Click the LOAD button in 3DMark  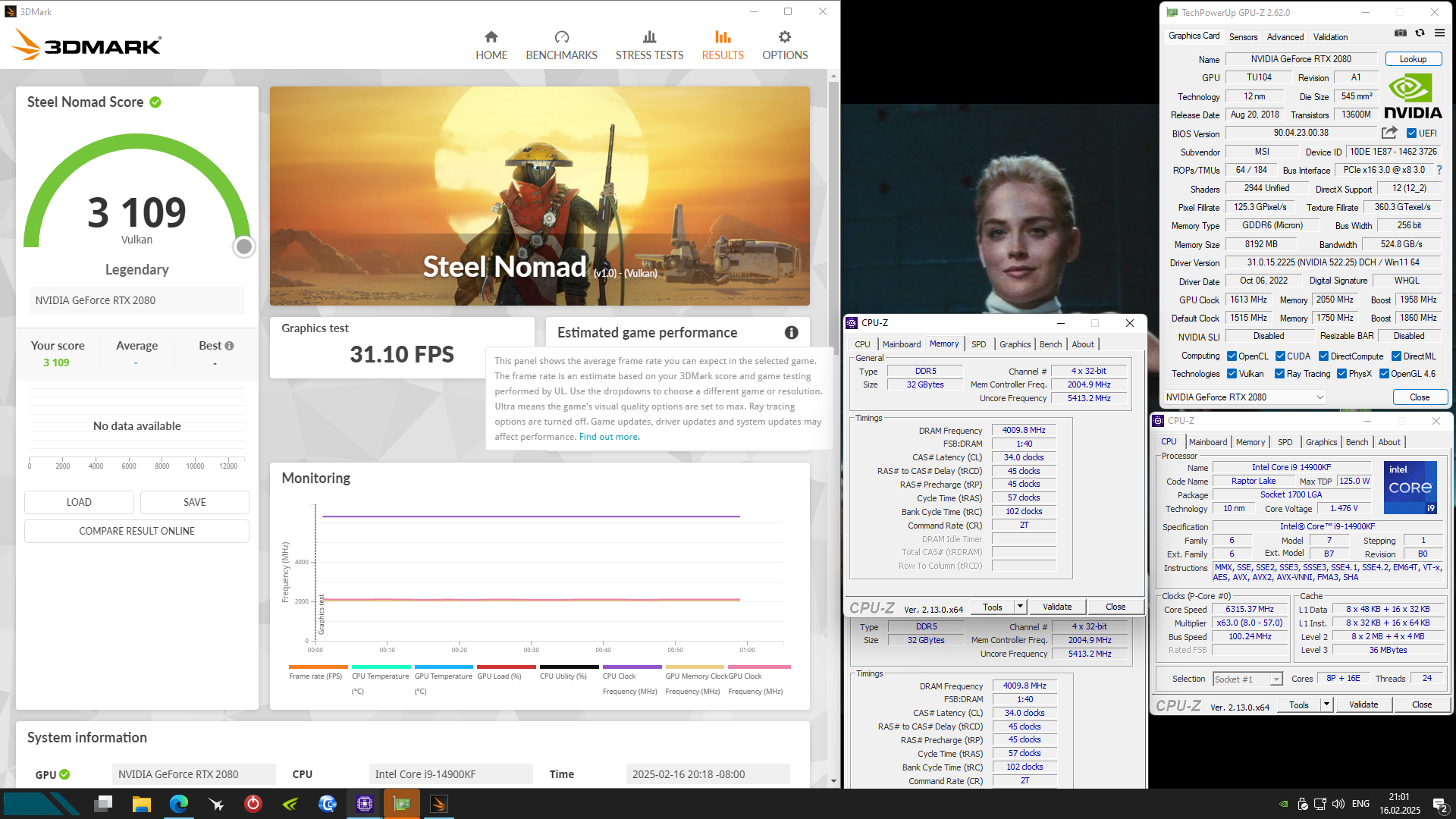click(x=79, y=502)
